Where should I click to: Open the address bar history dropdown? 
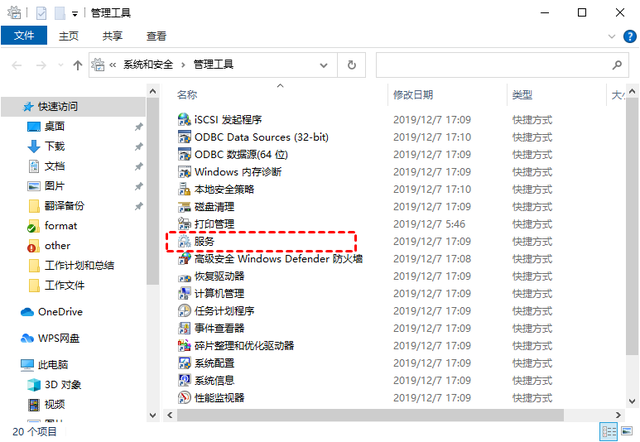click(324, 65)
